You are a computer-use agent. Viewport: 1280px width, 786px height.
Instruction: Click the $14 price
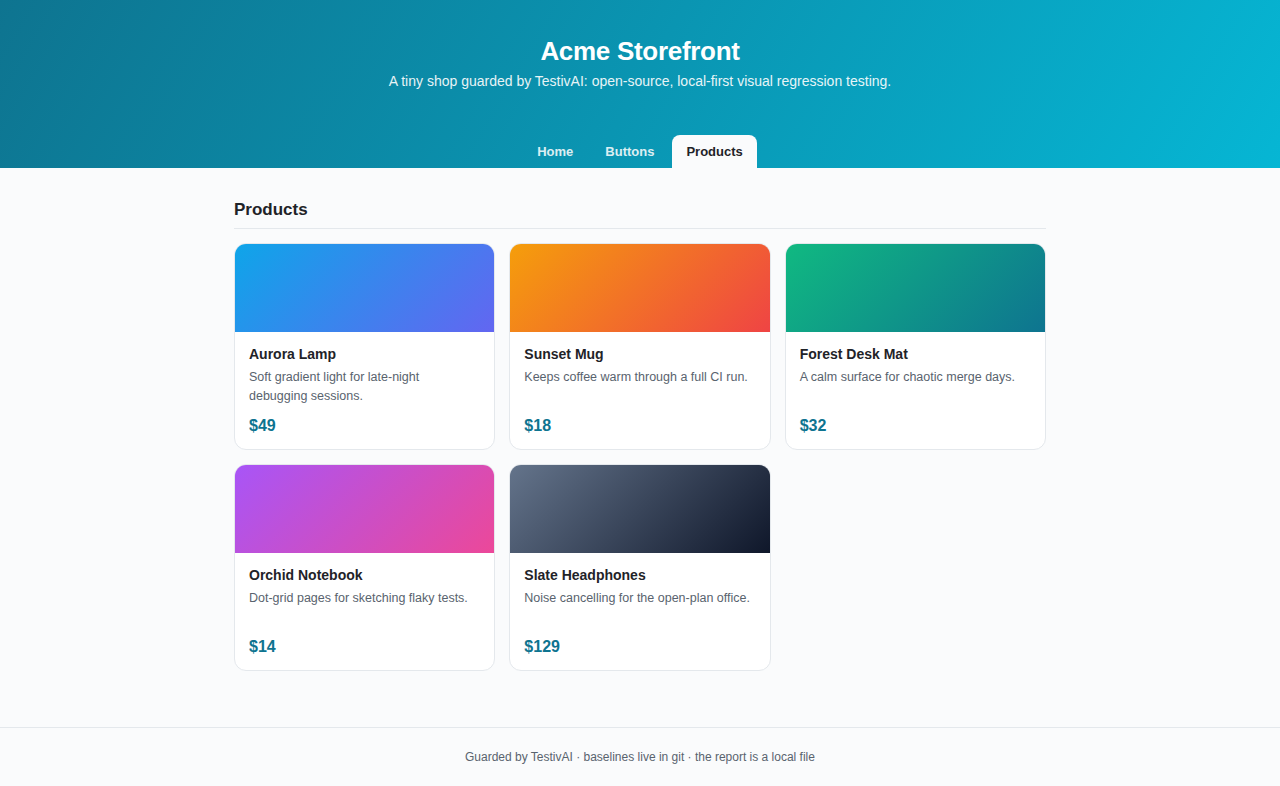262,646
